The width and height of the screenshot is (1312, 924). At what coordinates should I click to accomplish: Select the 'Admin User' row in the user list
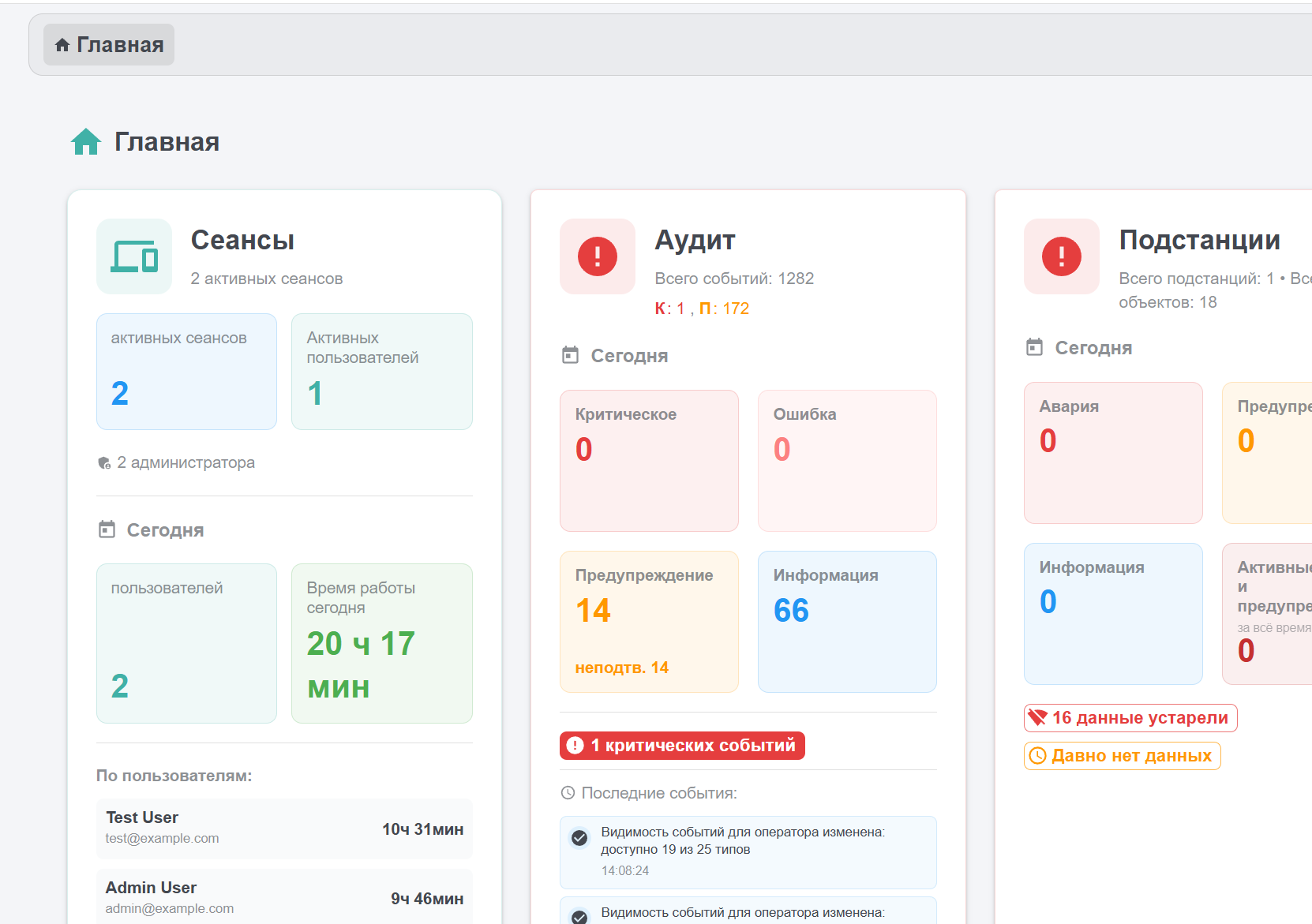(x=284, y=898)
